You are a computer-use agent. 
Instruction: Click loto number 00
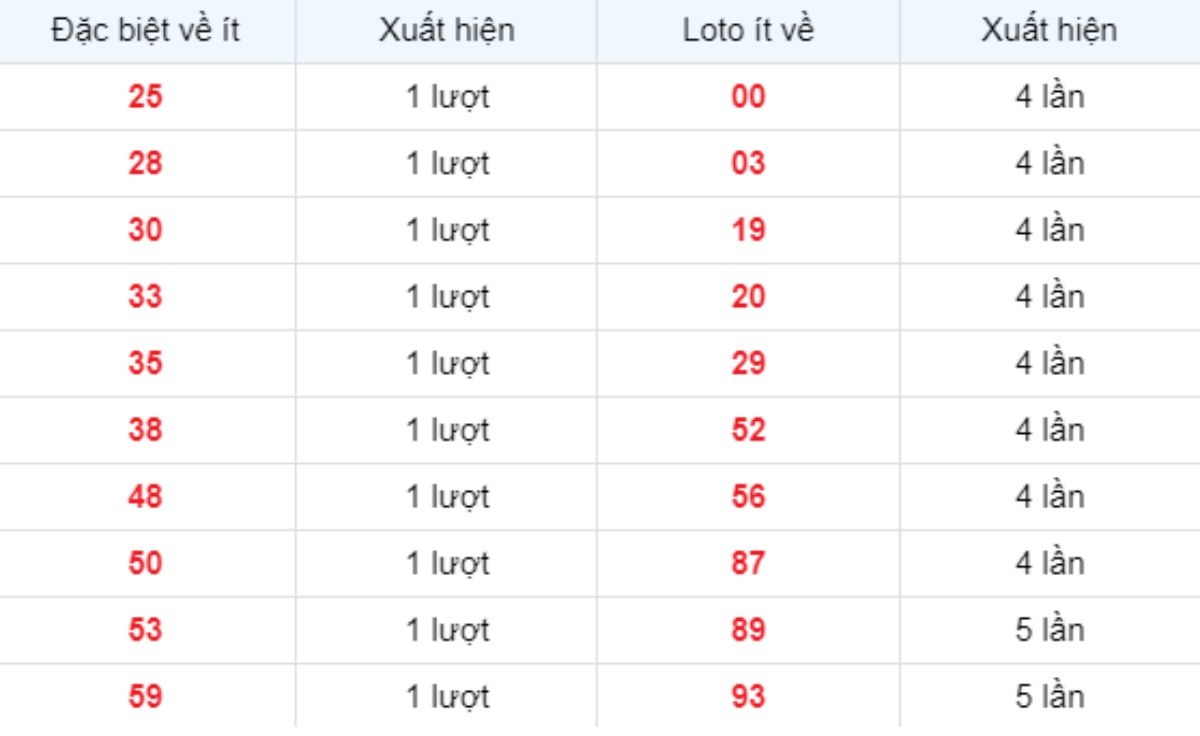click(x=748, y=98)
